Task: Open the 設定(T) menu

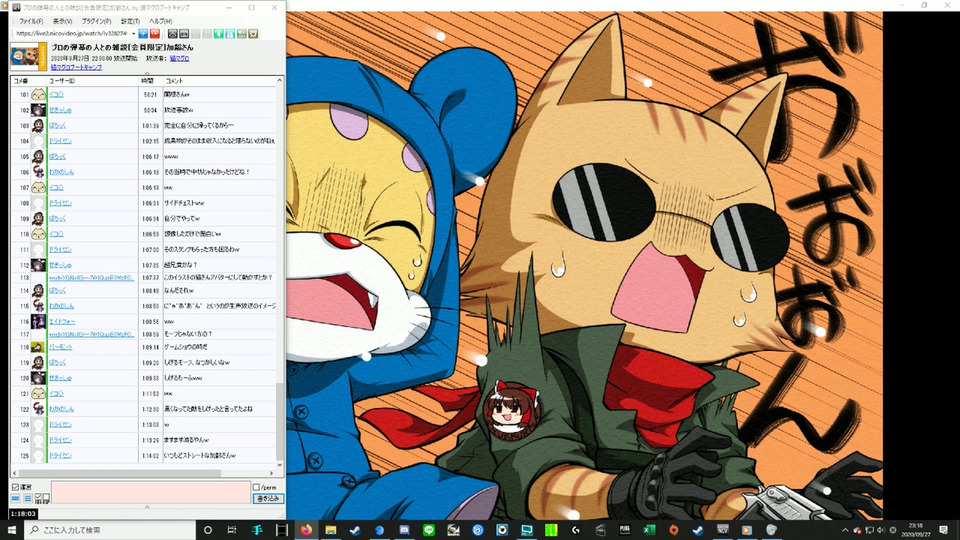Action: click(130, 21)
